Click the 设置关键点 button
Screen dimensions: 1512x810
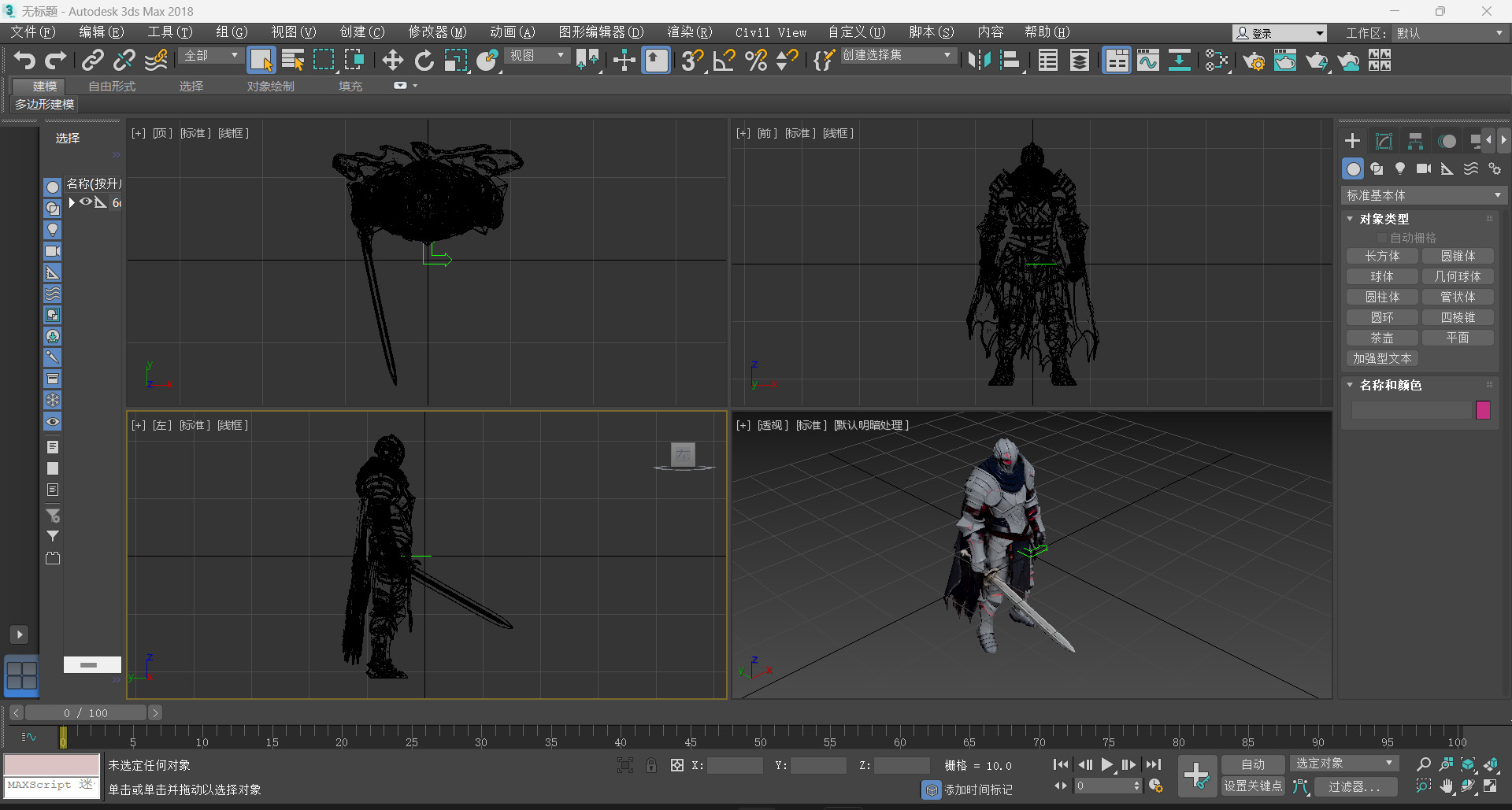point(1253,786)
